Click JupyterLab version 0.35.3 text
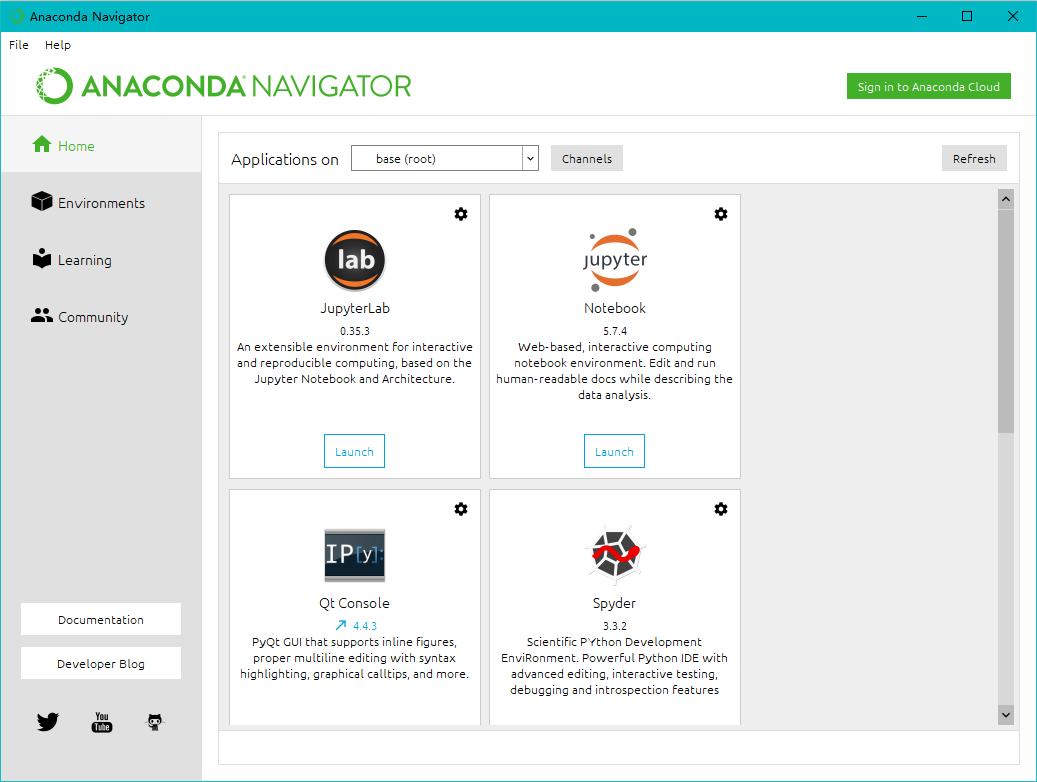This screenshot has width=1037, height=782. 354,331
